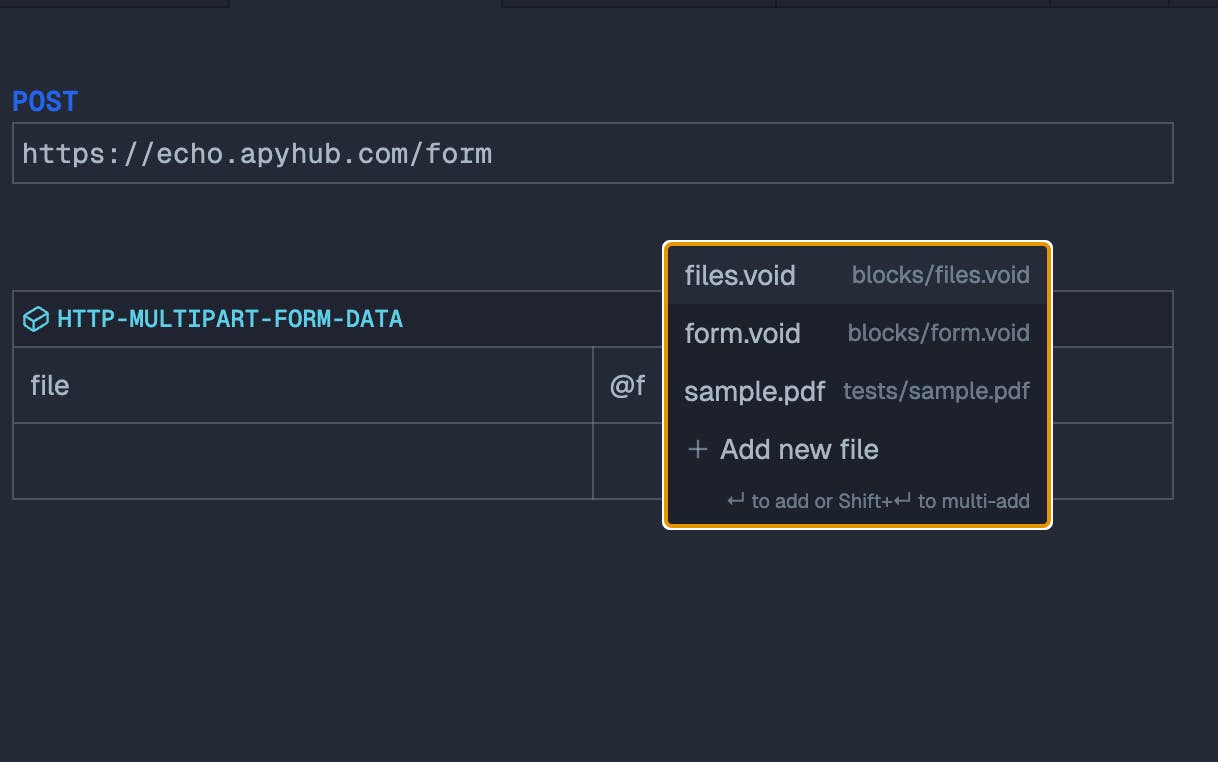
Task: Click the tests/sample.pdf path text
Action: click(x=936, y=391)
